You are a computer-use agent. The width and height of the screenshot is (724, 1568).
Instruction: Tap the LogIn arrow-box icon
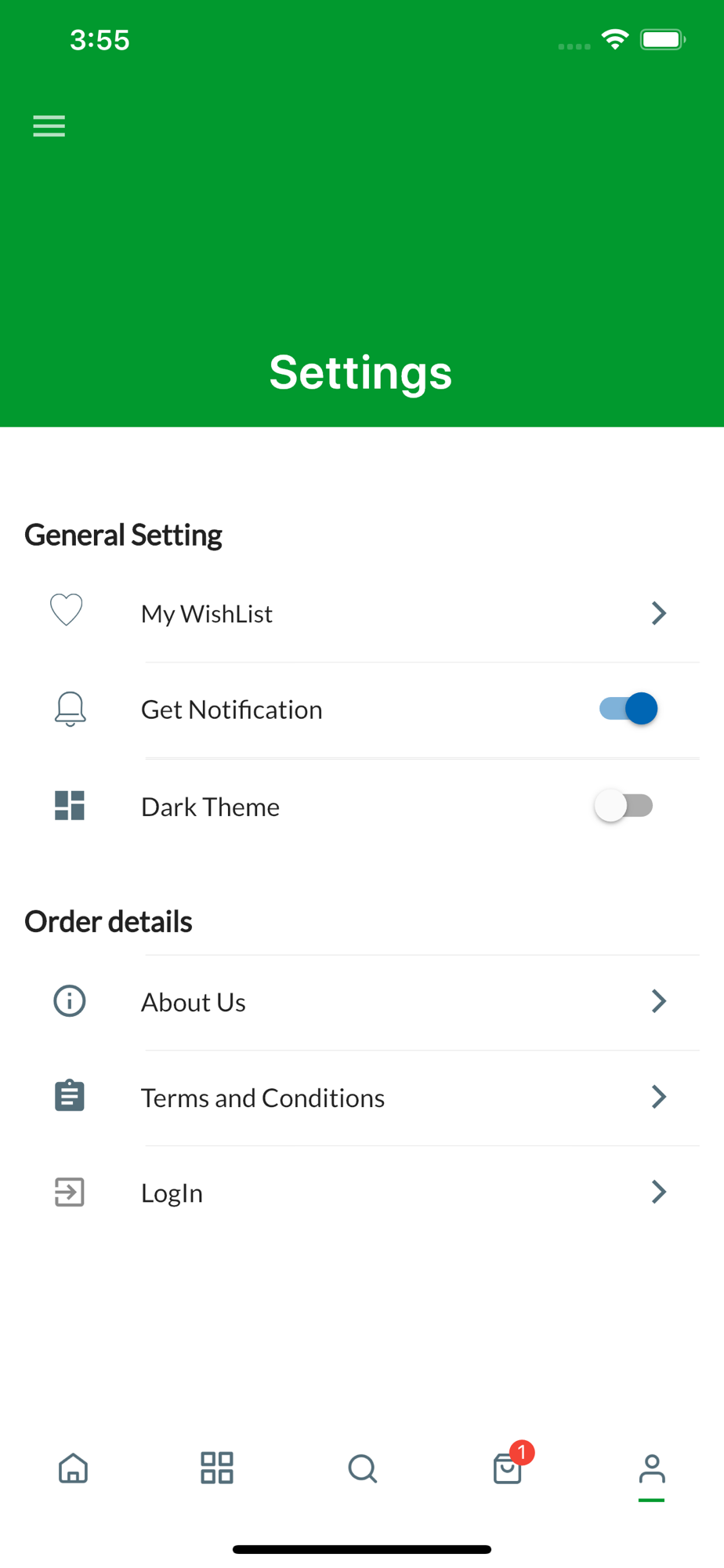tap(70, 1192)
